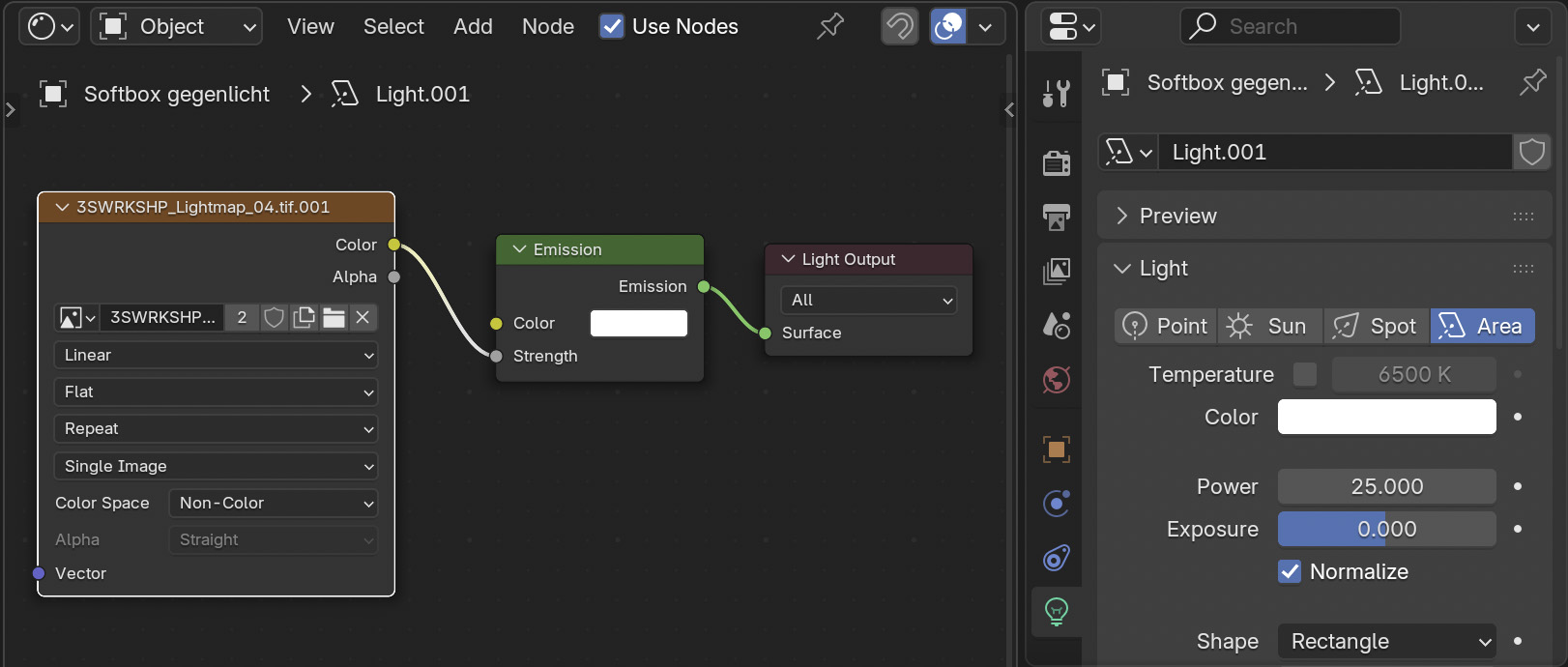Edit the Light.001 name field in properties
The height and width of the screenshot is (667, 1568).
1335,152
